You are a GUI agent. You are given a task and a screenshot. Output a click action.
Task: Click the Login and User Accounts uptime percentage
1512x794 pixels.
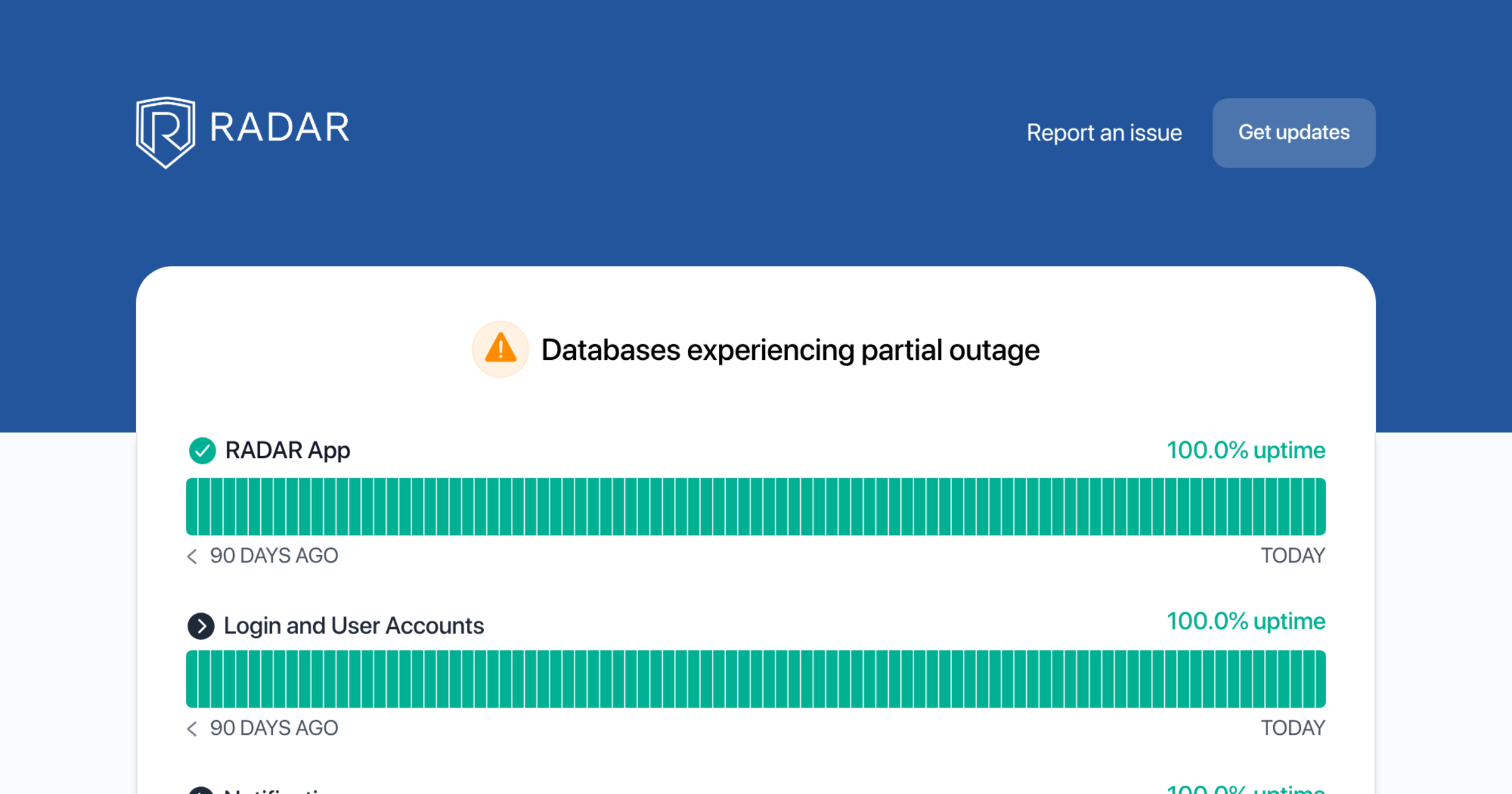coord(1246,621)
